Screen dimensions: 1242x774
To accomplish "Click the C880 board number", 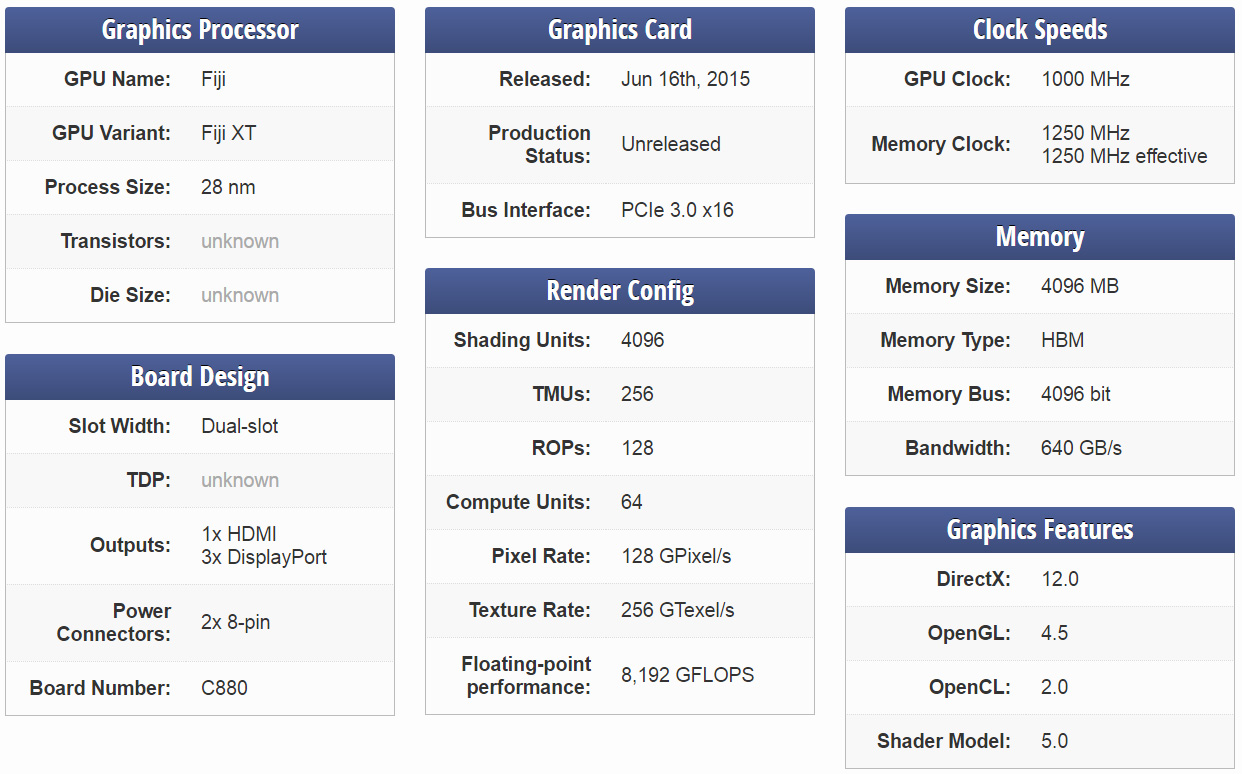I will point(224,688).
